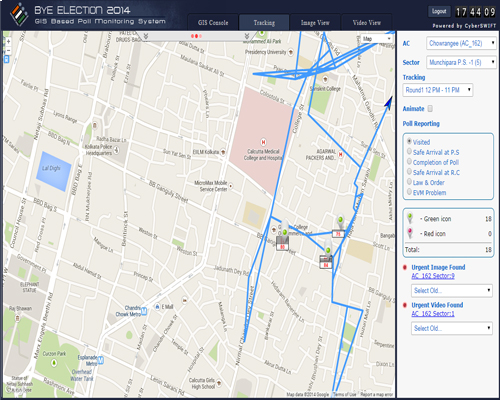
Task: Click the blue vehicle arrow marker
Action: point(388,103)
